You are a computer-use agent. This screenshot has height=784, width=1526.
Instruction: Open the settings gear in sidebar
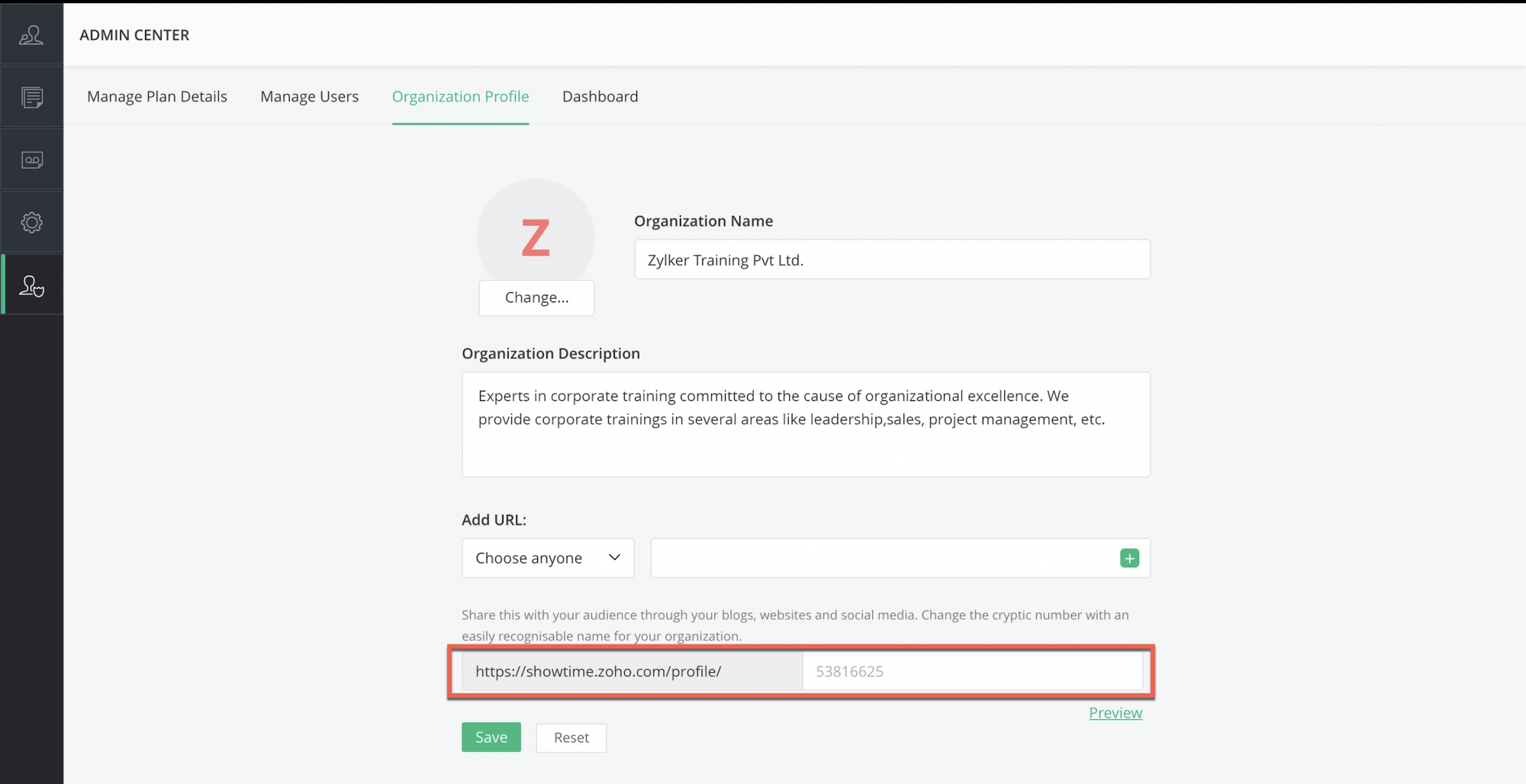pyautogui.click(x=31, y=223)
